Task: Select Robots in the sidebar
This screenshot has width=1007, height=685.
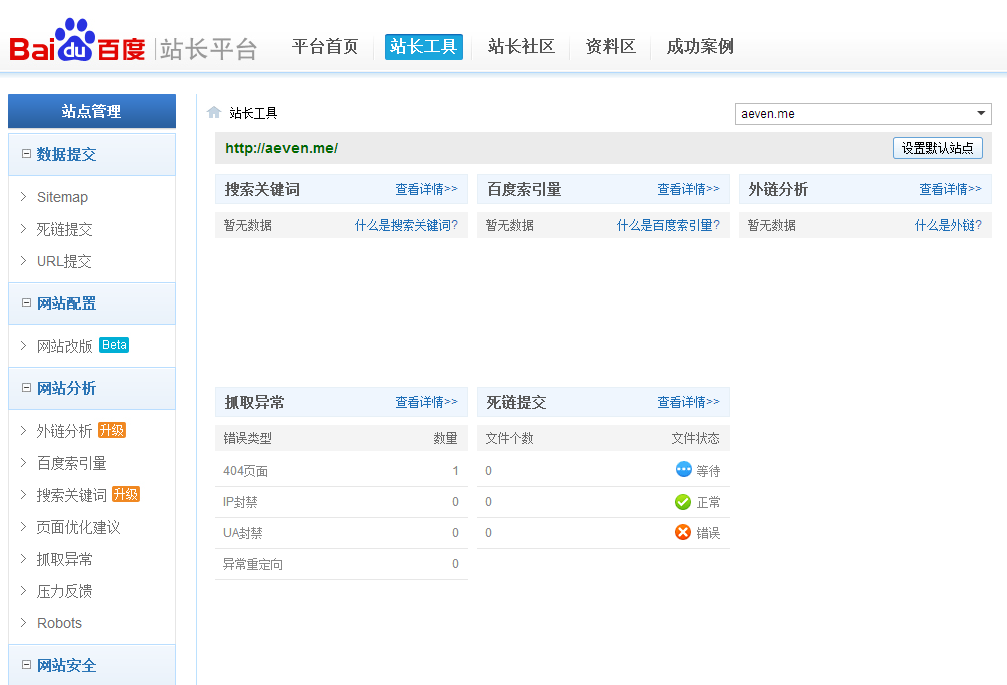Action: coord(59,623)
